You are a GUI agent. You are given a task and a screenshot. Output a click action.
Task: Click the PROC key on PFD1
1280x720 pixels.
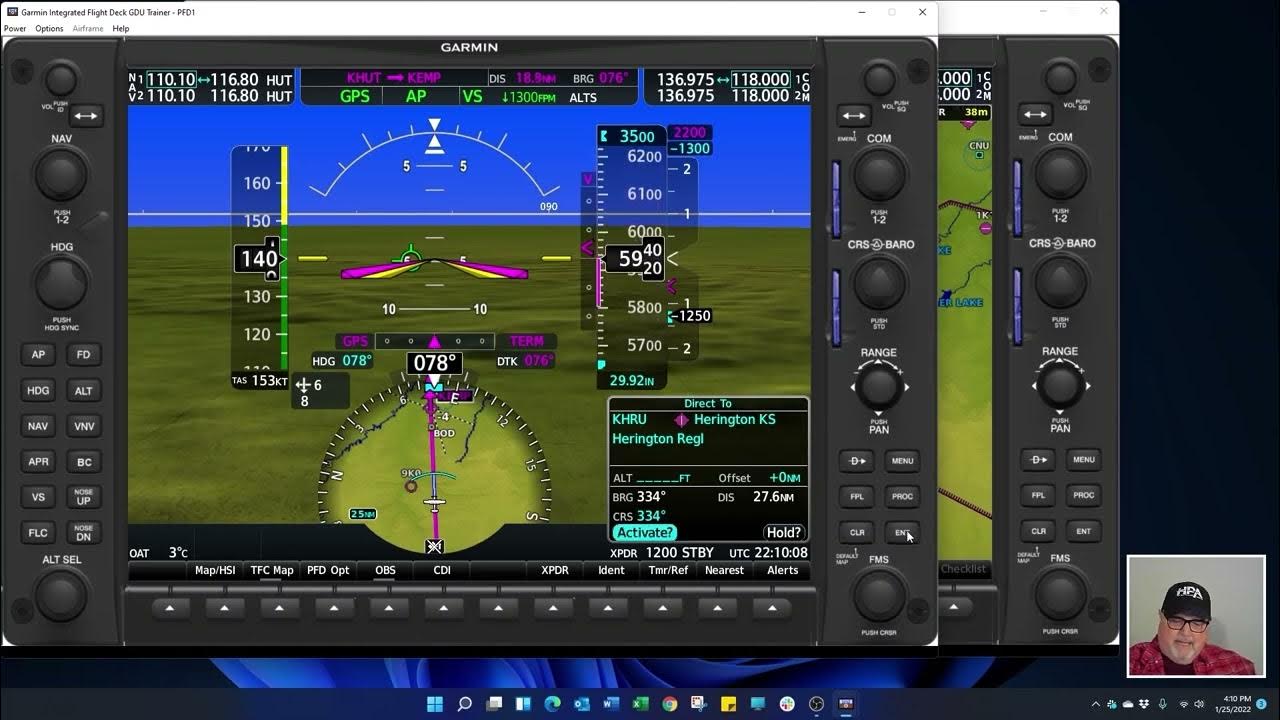pos(902,497)
